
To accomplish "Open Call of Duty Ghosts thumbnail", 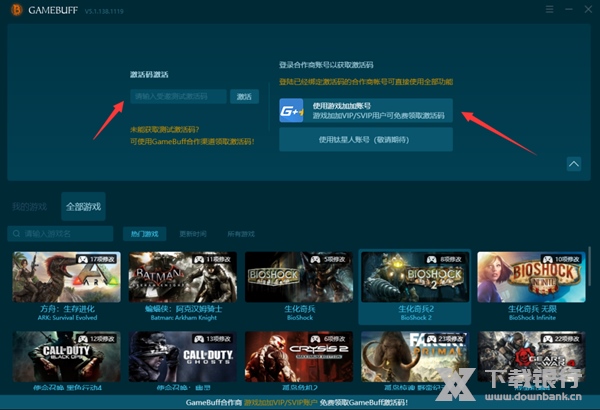I will coord(183,356).
